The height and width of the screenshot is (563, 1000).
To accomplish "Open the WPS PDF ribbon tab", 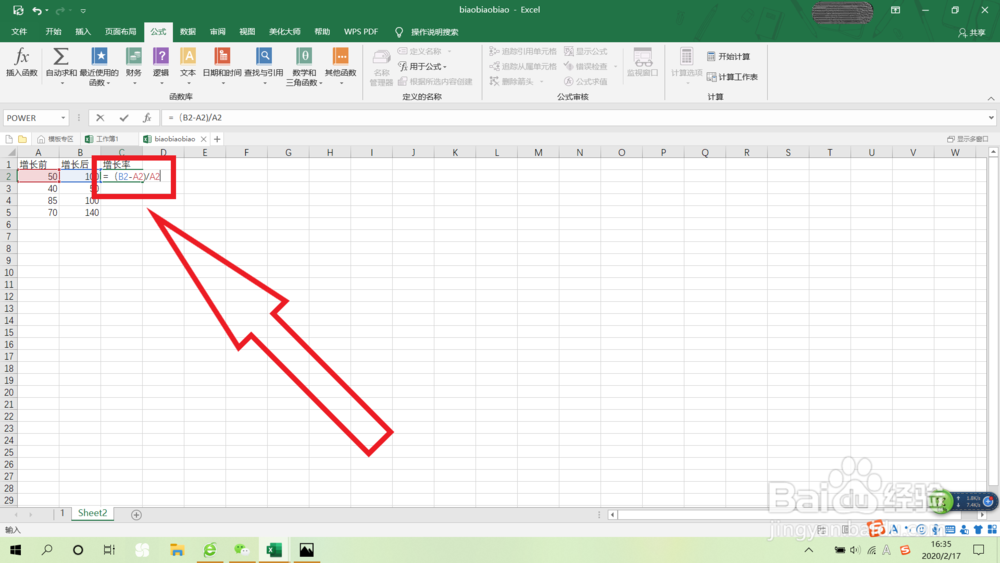I will pyautogui.click(x=361, y=32).
